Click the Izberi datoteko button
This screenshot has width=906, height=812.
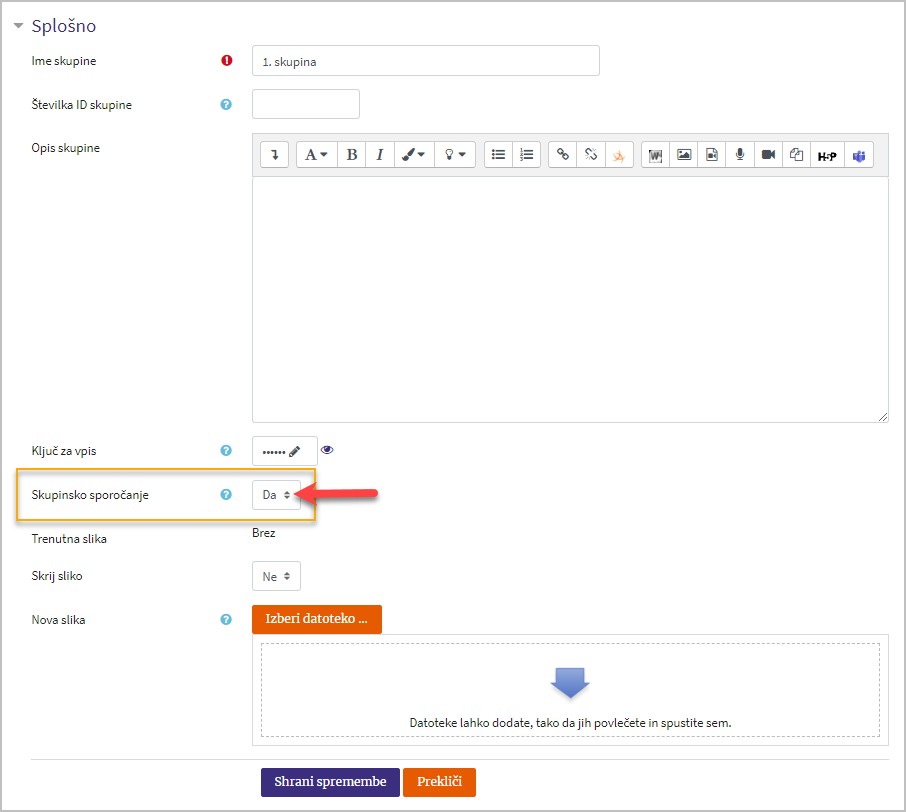[x=317, y=619]
